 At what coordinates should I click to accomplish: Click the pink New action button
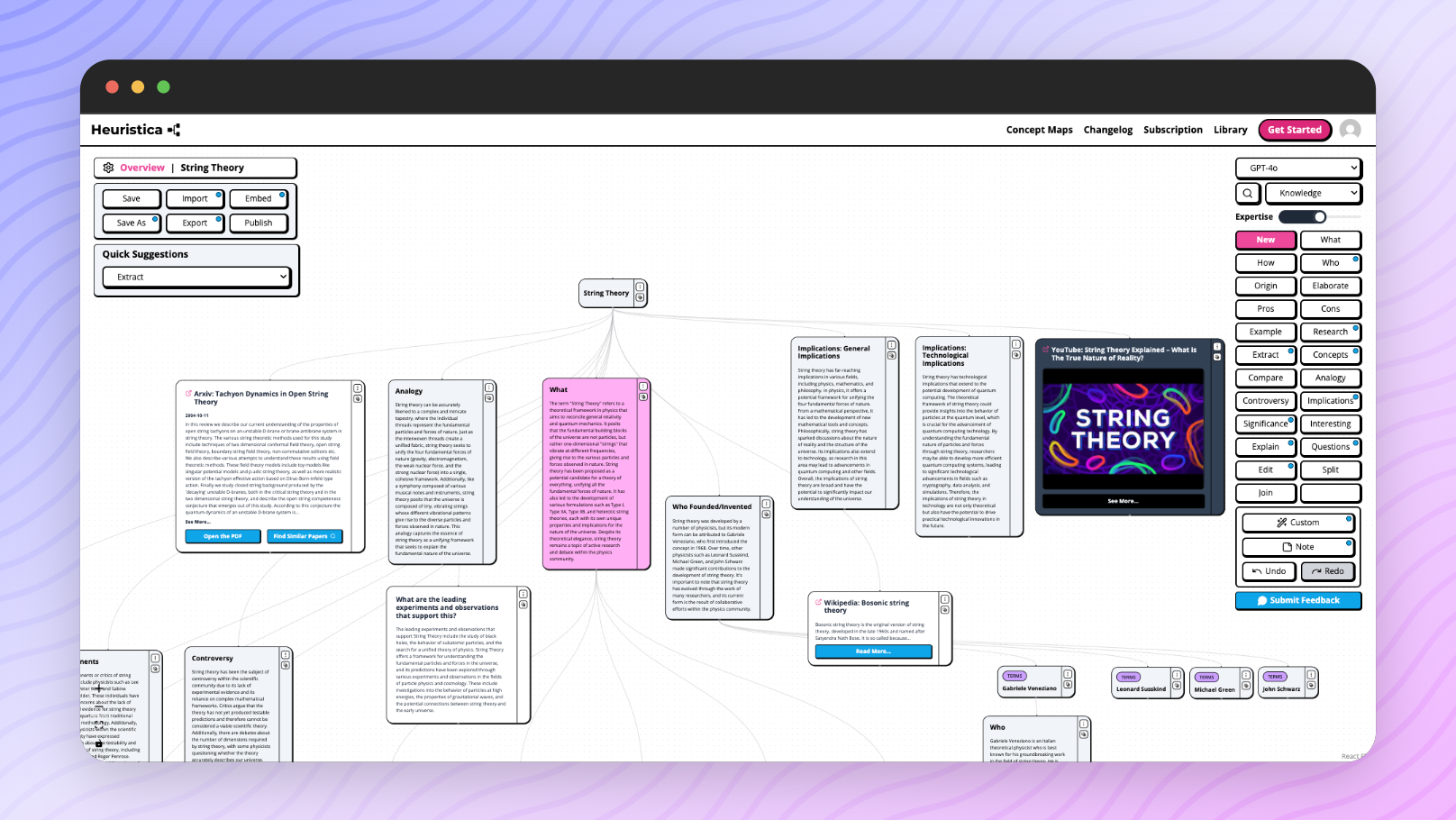1266,240
